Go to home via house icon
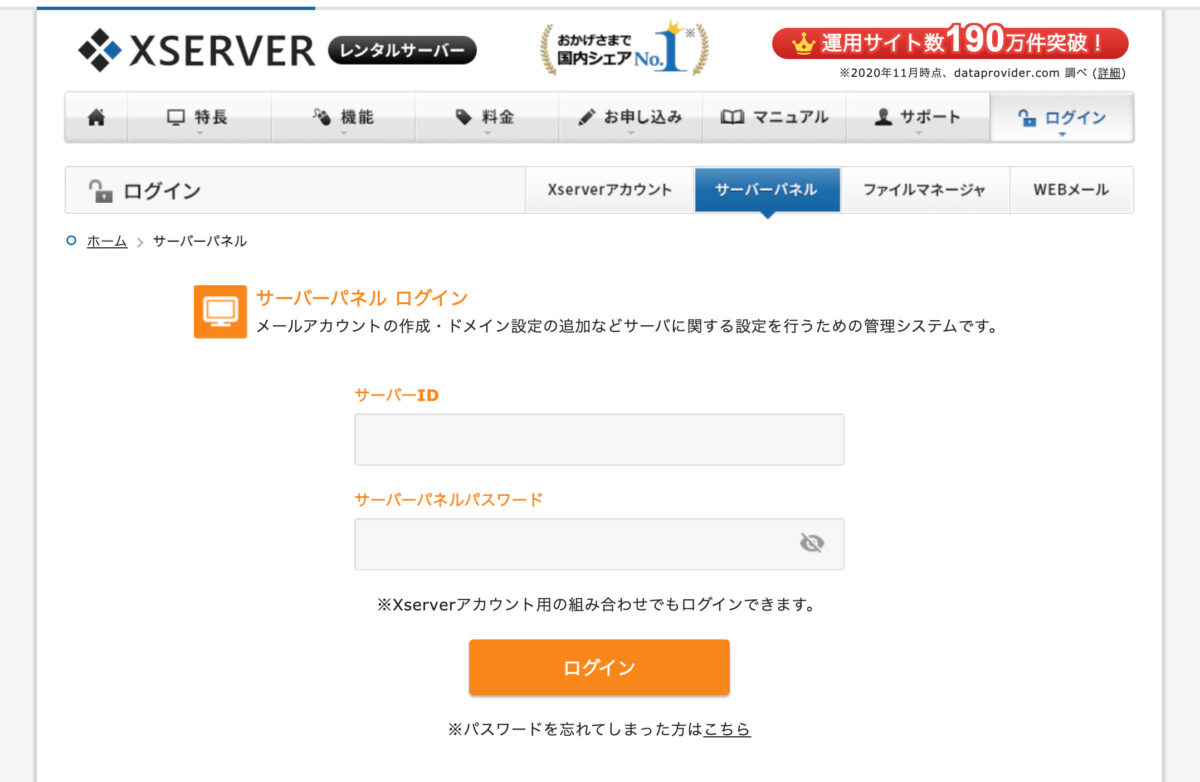1200x782 pixels. point(96,117)
